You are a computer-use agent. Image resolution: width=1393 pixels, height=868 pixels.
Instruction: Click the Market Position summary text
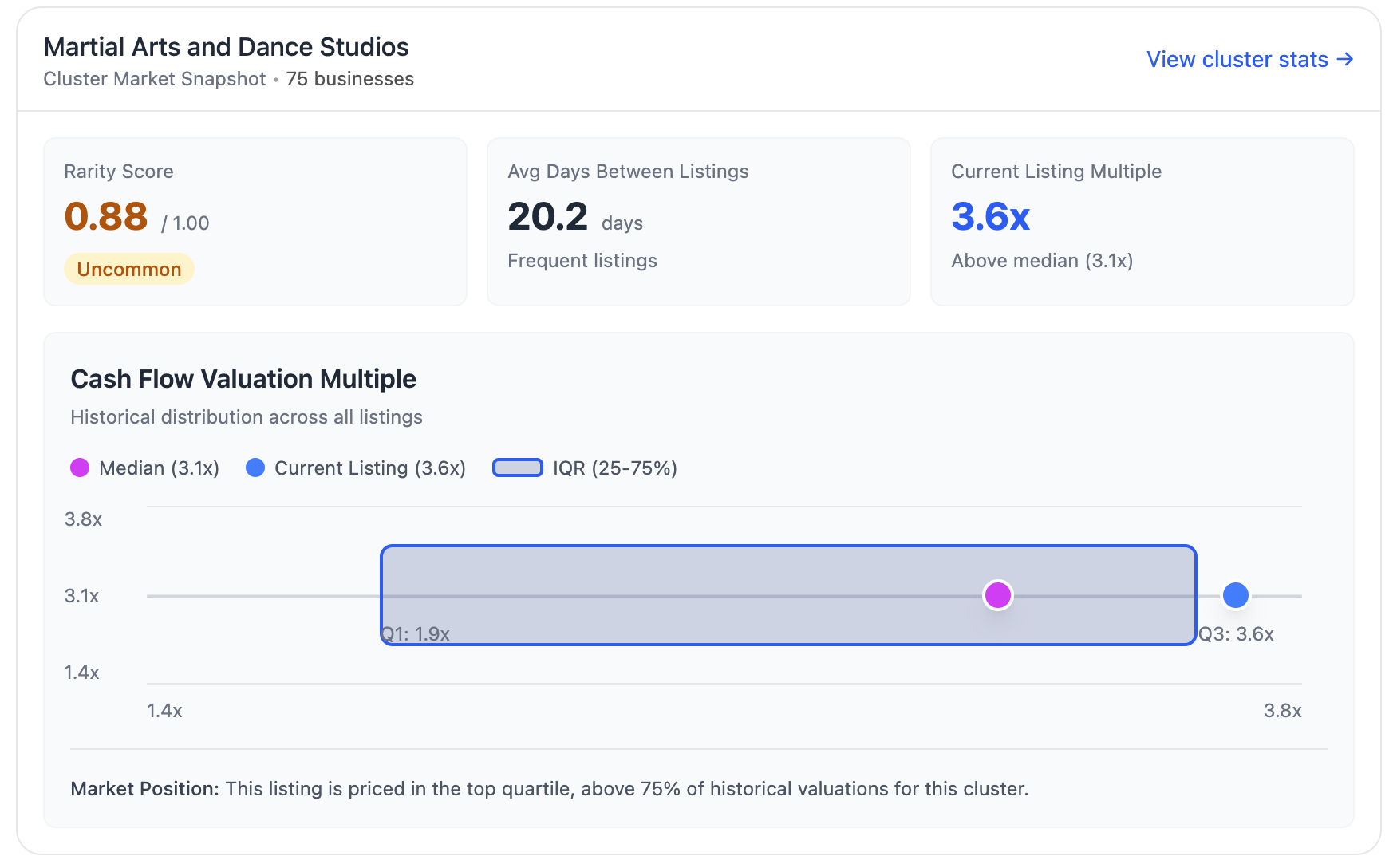pos(549,789)
